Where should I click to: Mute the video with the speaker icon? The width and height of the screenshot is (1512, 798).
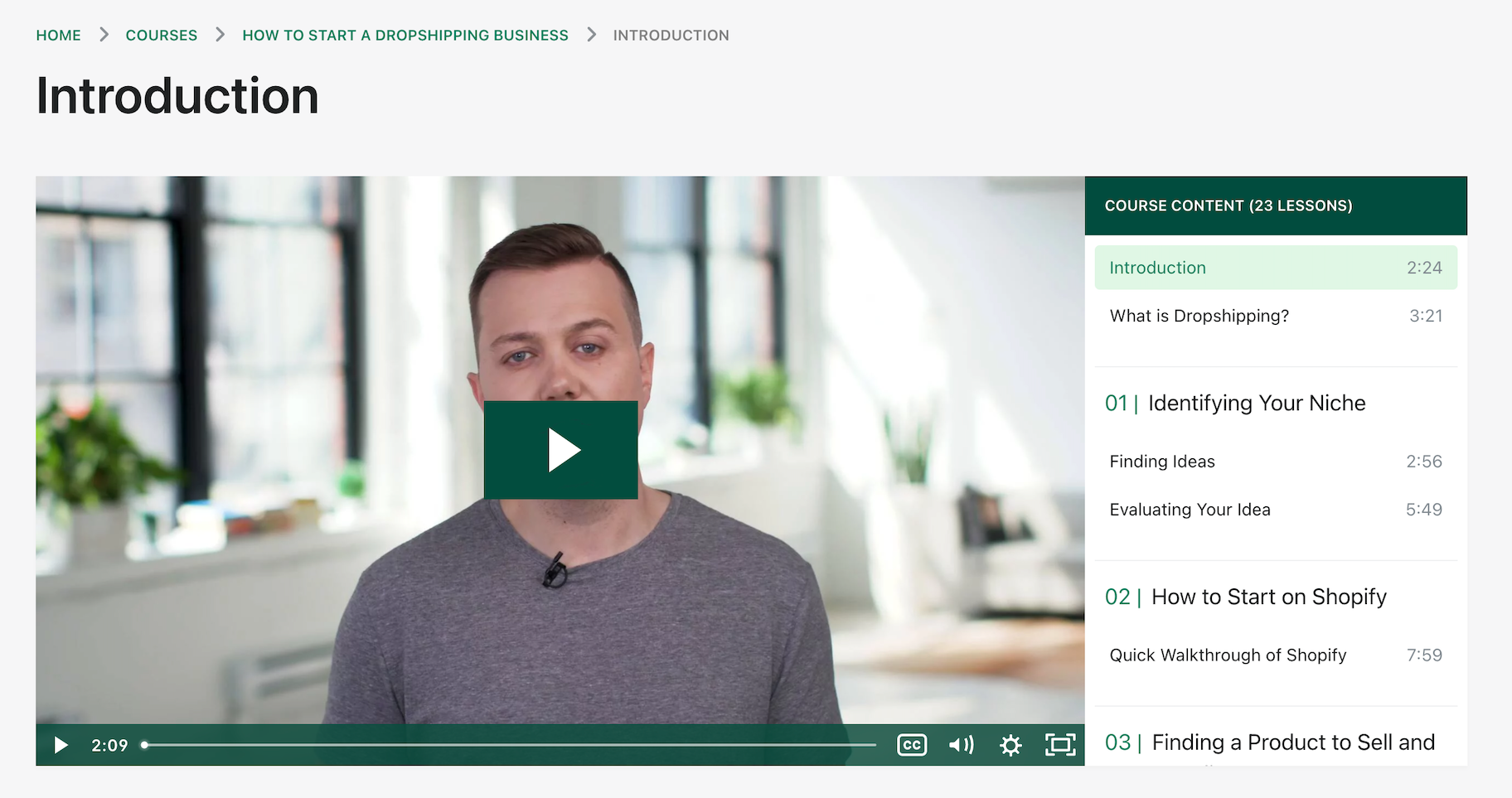(962, 745)
